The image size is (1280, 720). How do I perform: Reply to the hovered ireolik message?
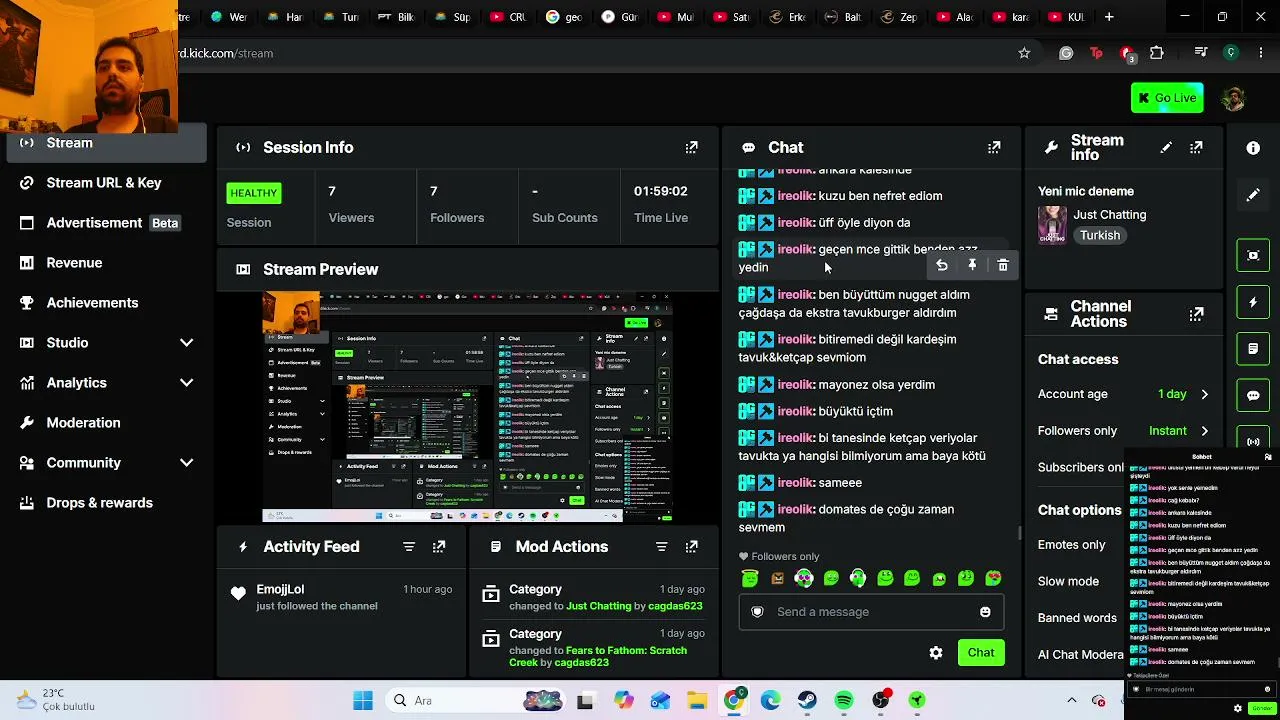(x=941, y=265)
